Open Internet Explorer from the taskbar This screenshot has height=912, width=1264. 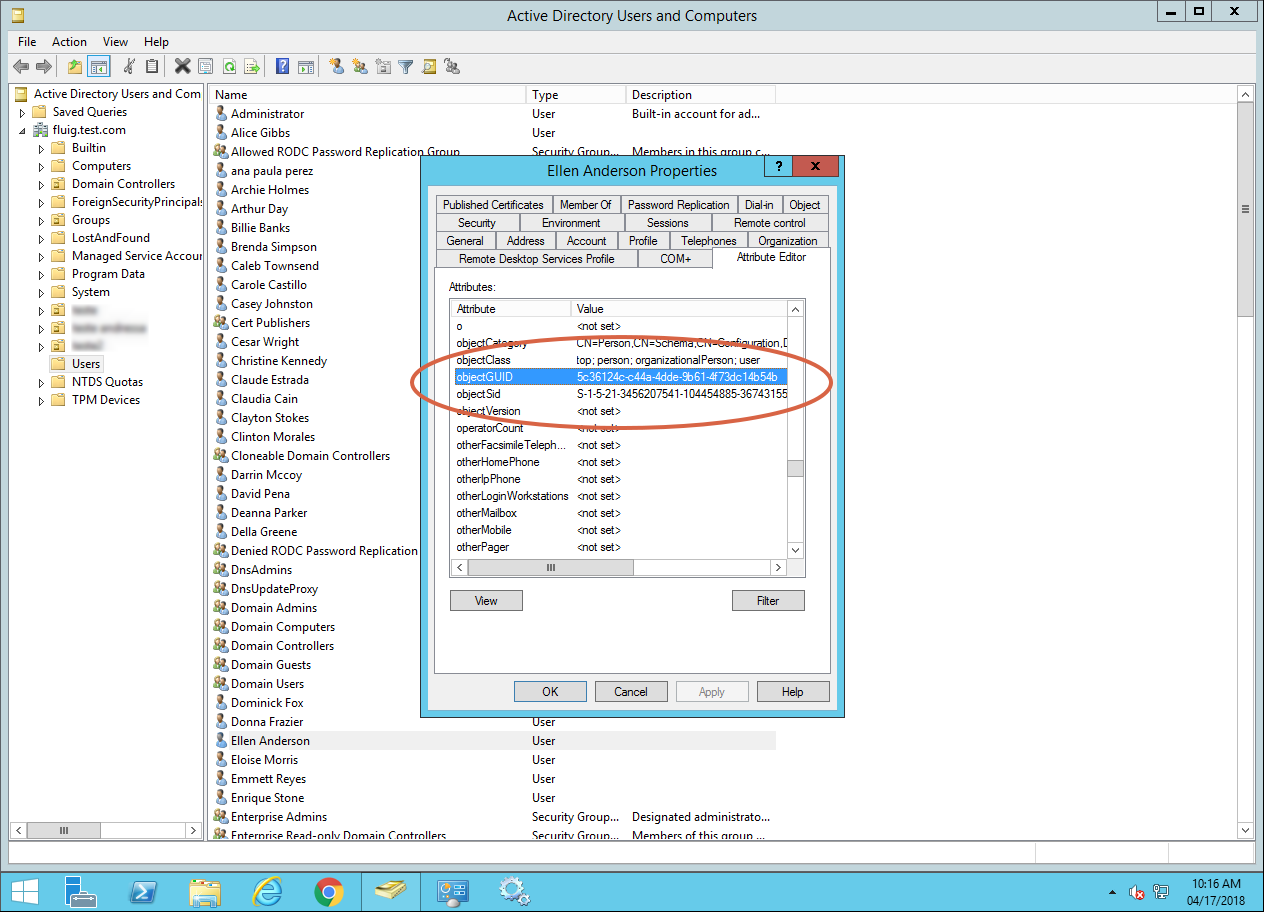pyautogui.click(x=267, y=891)
